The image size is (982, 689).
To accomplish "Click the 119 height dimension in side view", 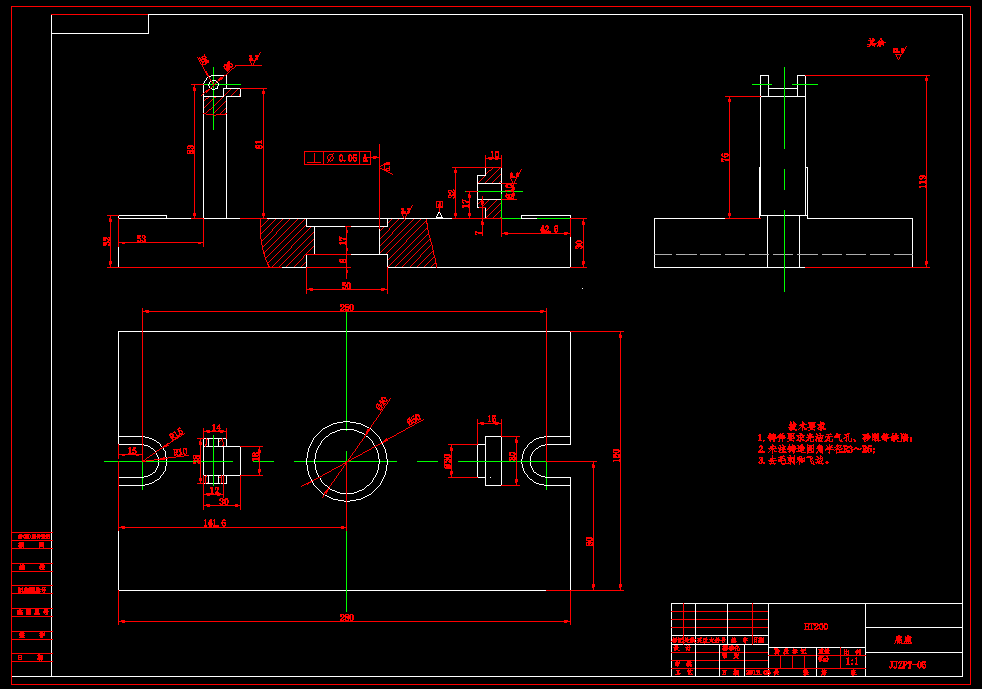I will [923, 182].
